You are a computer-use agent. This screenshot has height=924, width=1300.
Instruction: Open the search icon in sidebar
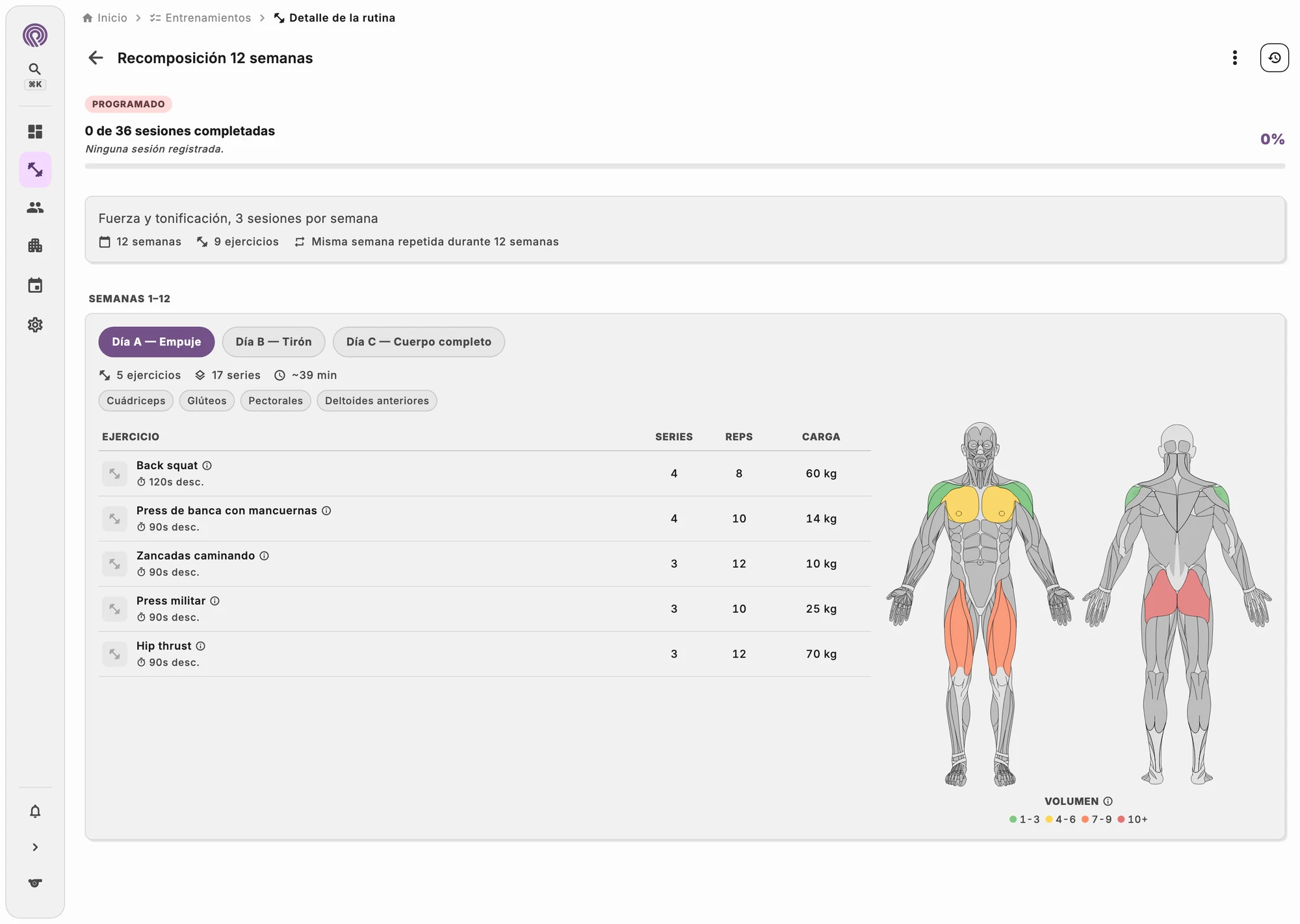(35, 69)
